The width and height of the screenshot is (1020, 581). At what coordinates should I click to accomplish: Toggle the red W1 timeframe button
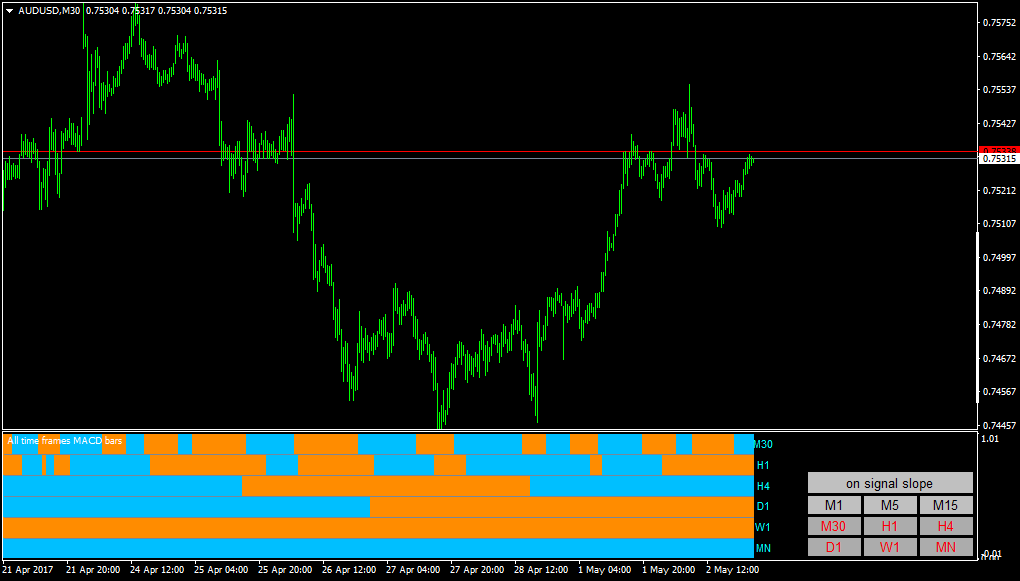(890, 547)
